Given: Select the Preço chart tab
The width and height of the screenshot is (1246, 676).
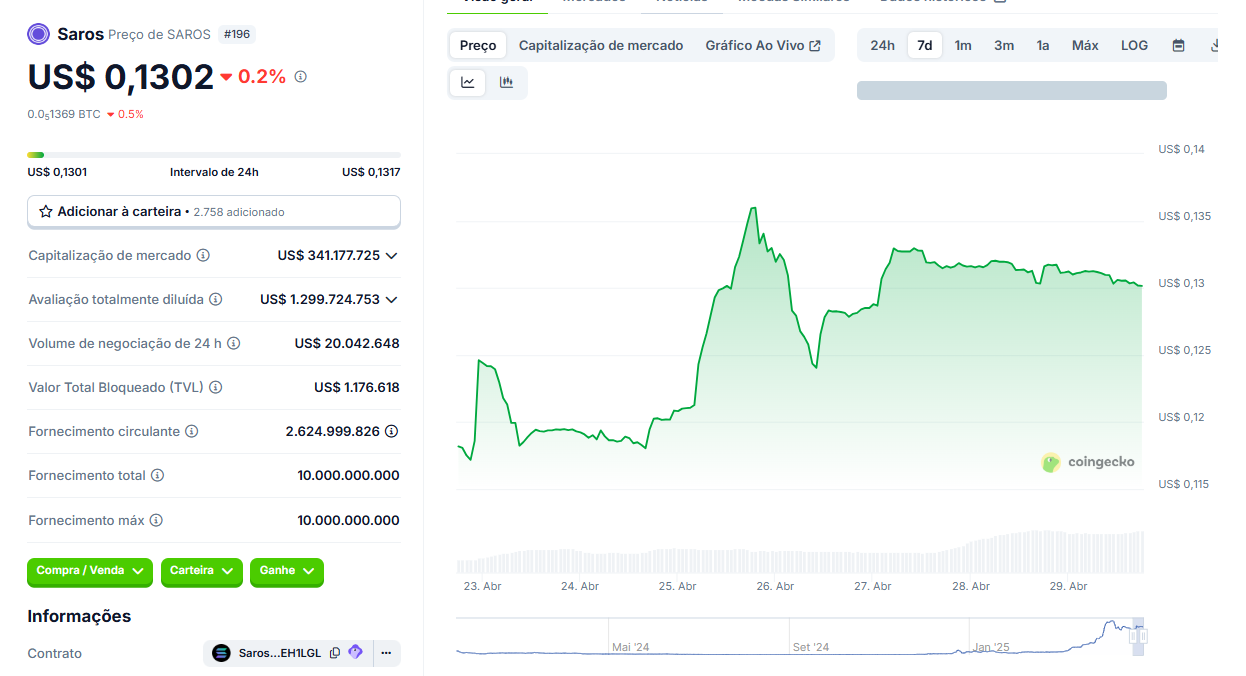Looking at the screenshot, I should click(478, 45).
